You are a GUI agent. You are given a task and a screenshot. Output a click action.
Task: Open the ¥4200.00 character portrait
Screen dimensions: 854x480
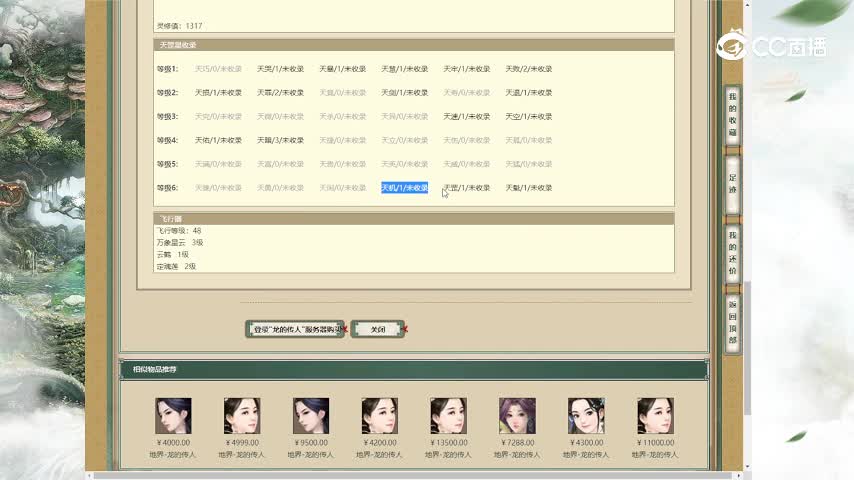coord(379,415)
